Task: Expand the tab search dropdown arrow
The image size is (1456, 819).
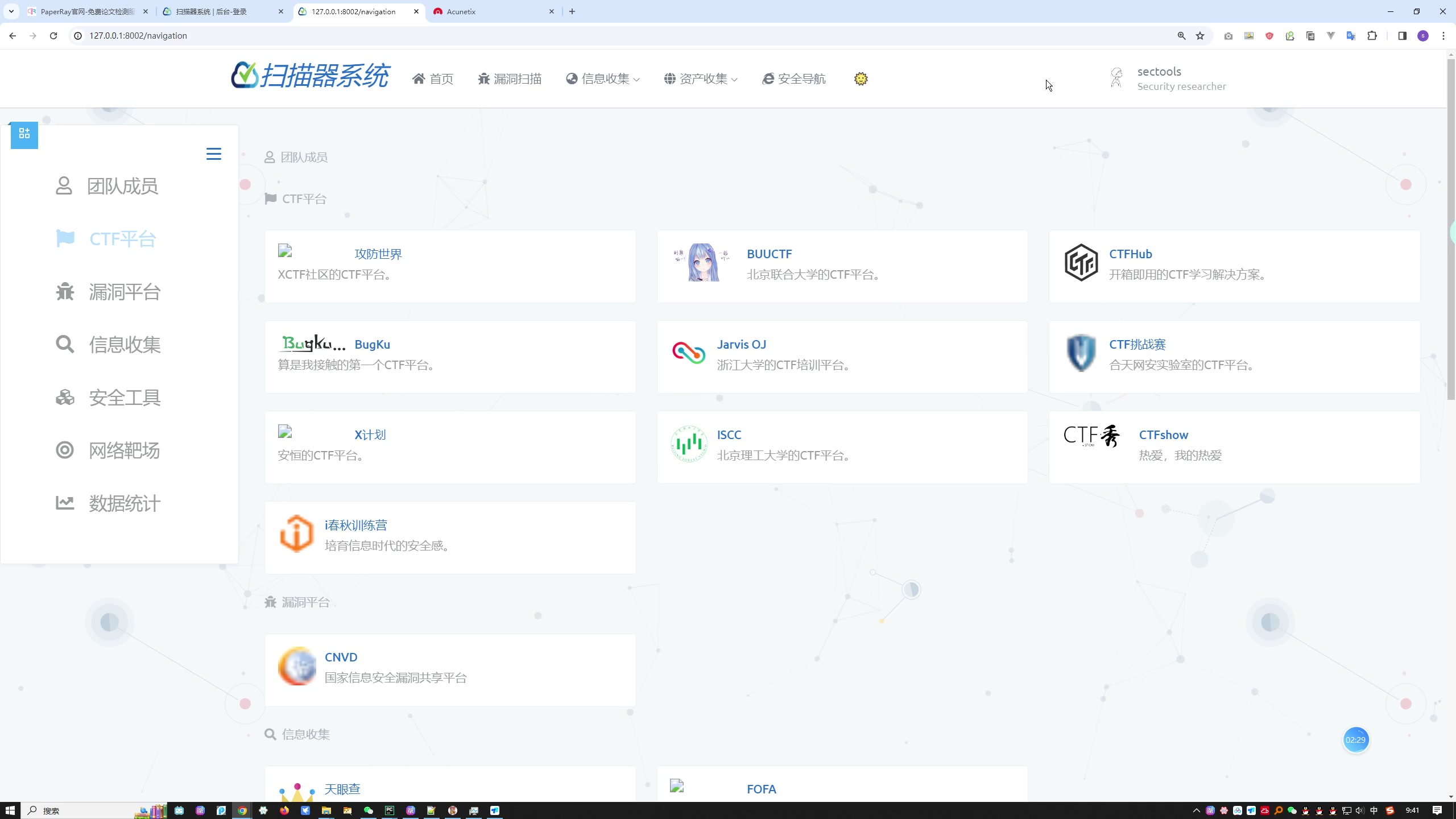Action: pos(11,11)
